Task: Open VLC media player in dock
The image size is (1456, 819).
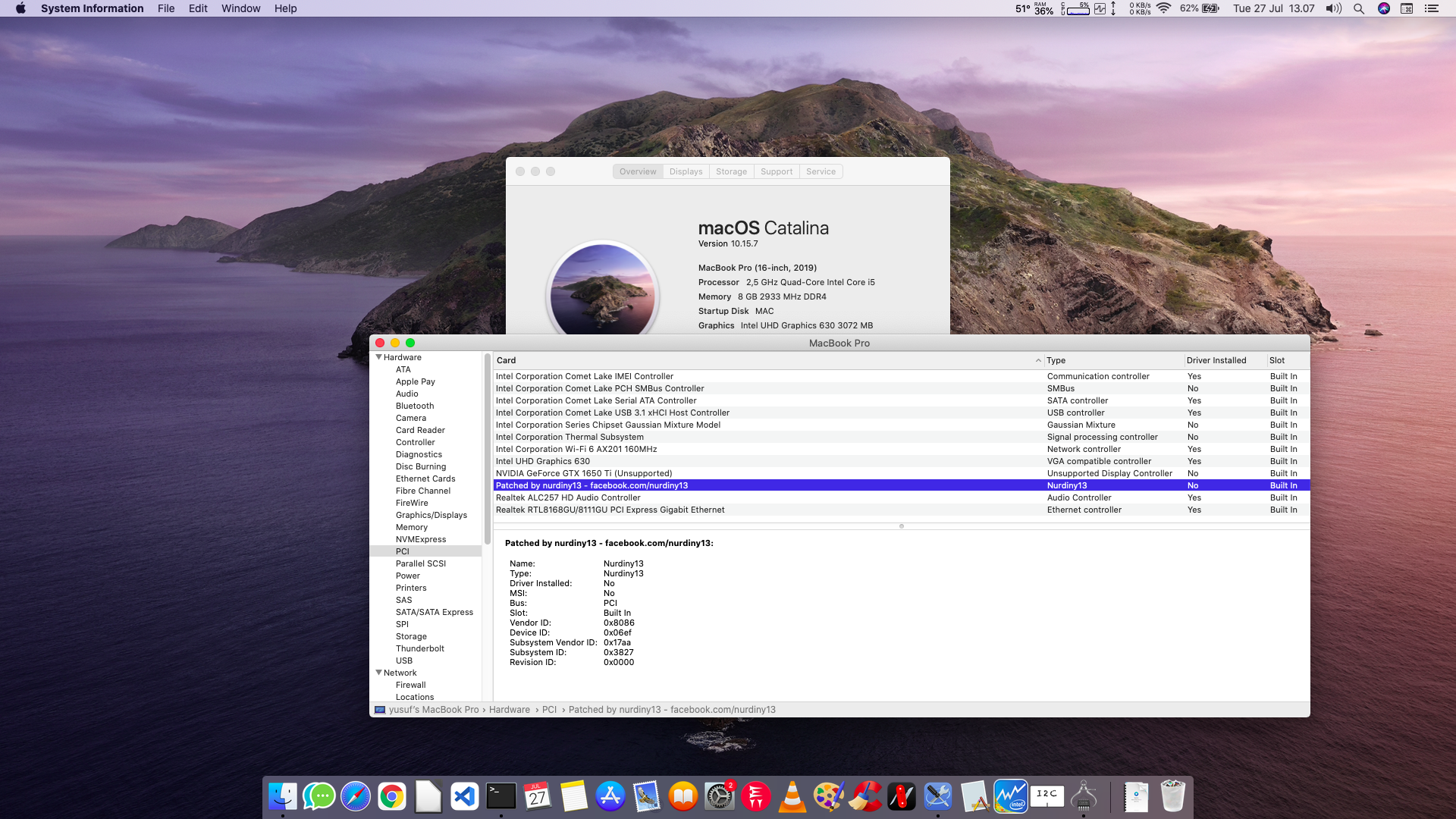Action: pyautogui.click(x=792, y=796)
